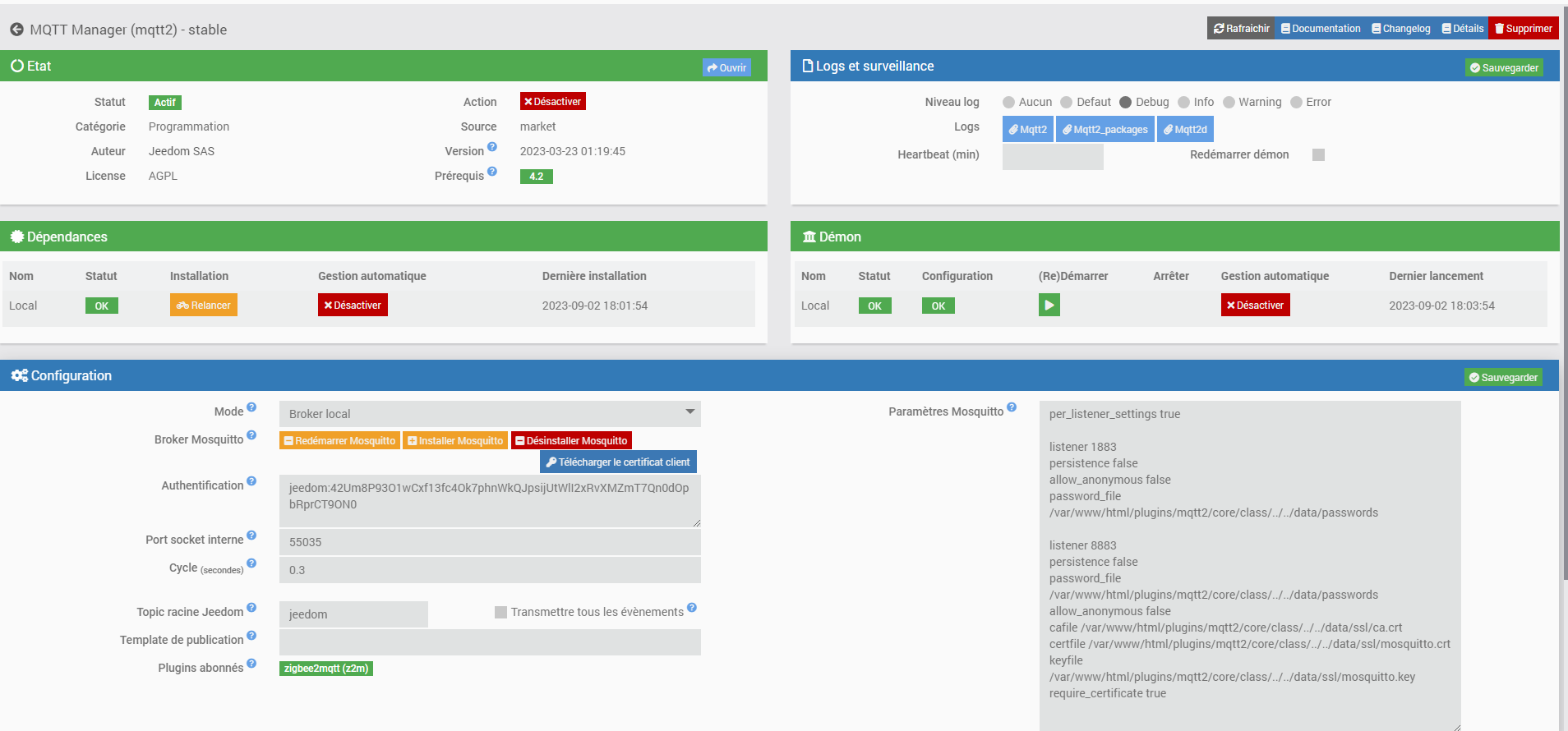Focus the Heartbeat (min) input field
The image size is (1568, 731).
[x=1053, y=157]
